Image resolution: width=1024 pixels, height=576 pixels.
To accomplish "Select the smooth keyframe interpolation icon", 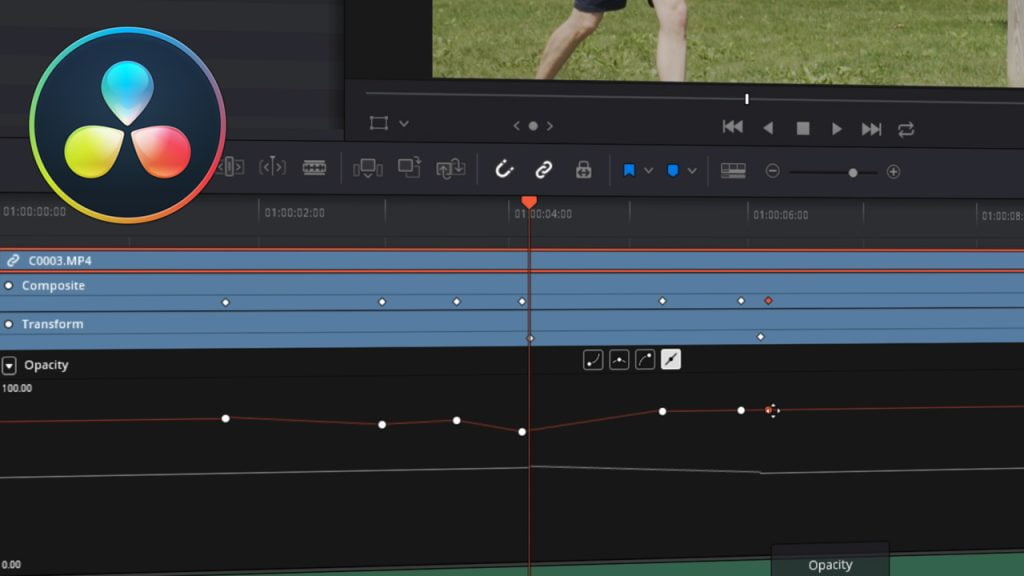I will tap(619, 358).
